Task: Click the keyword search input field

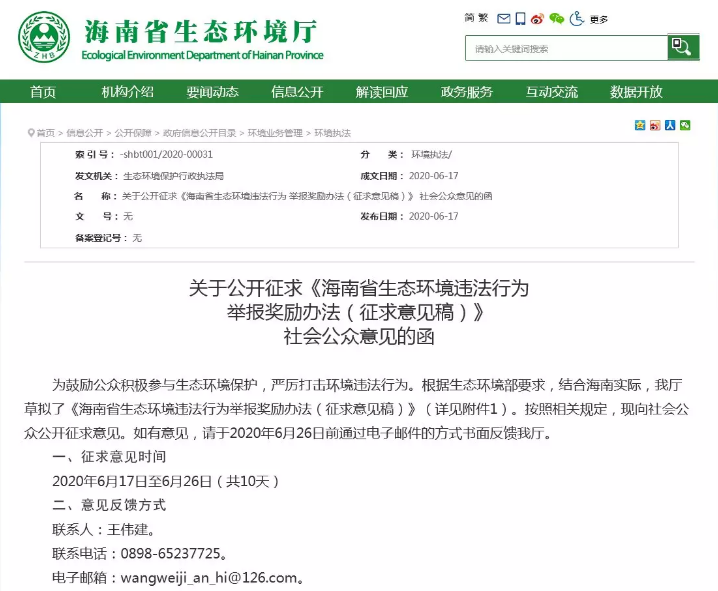Action: 566,48
